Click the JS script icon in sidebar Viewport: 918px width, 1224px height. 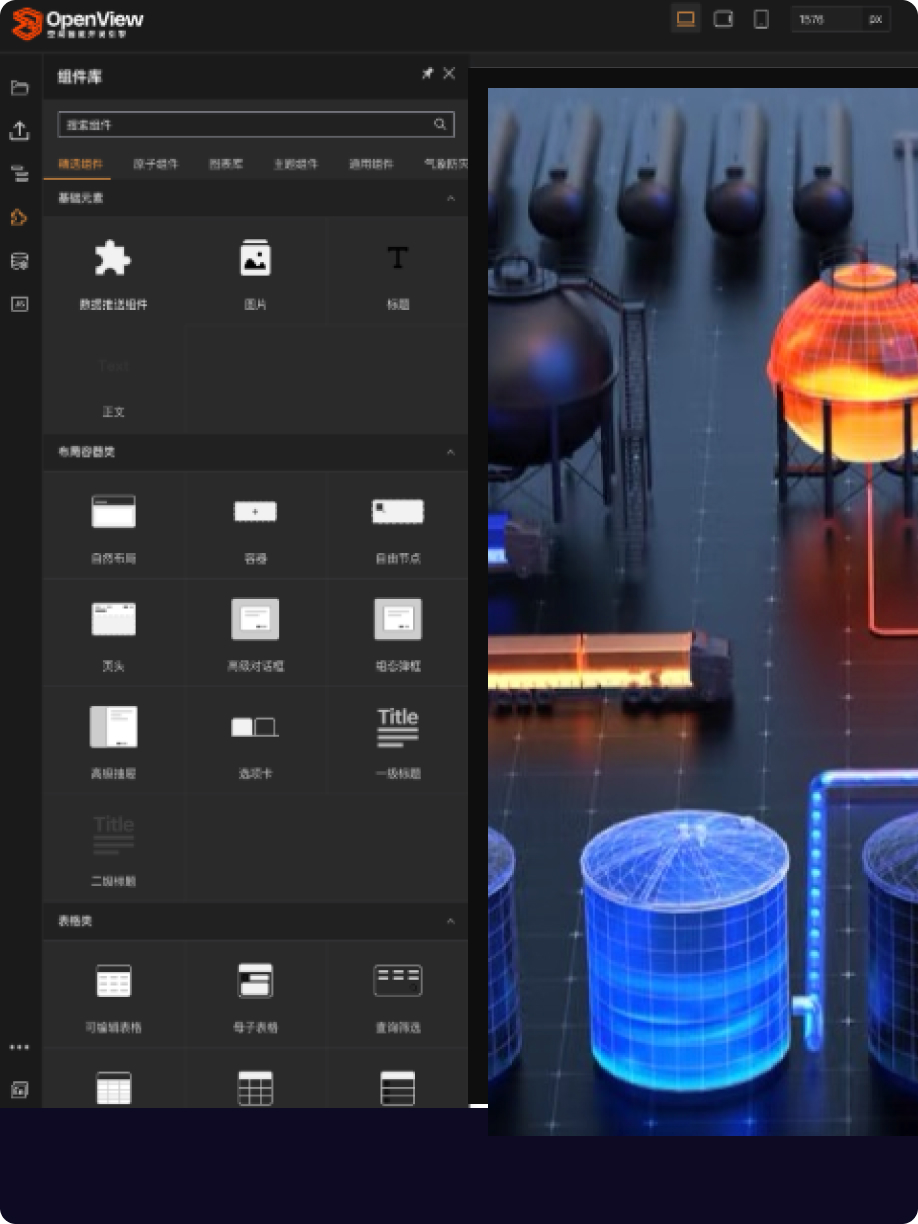coord(19,304)
